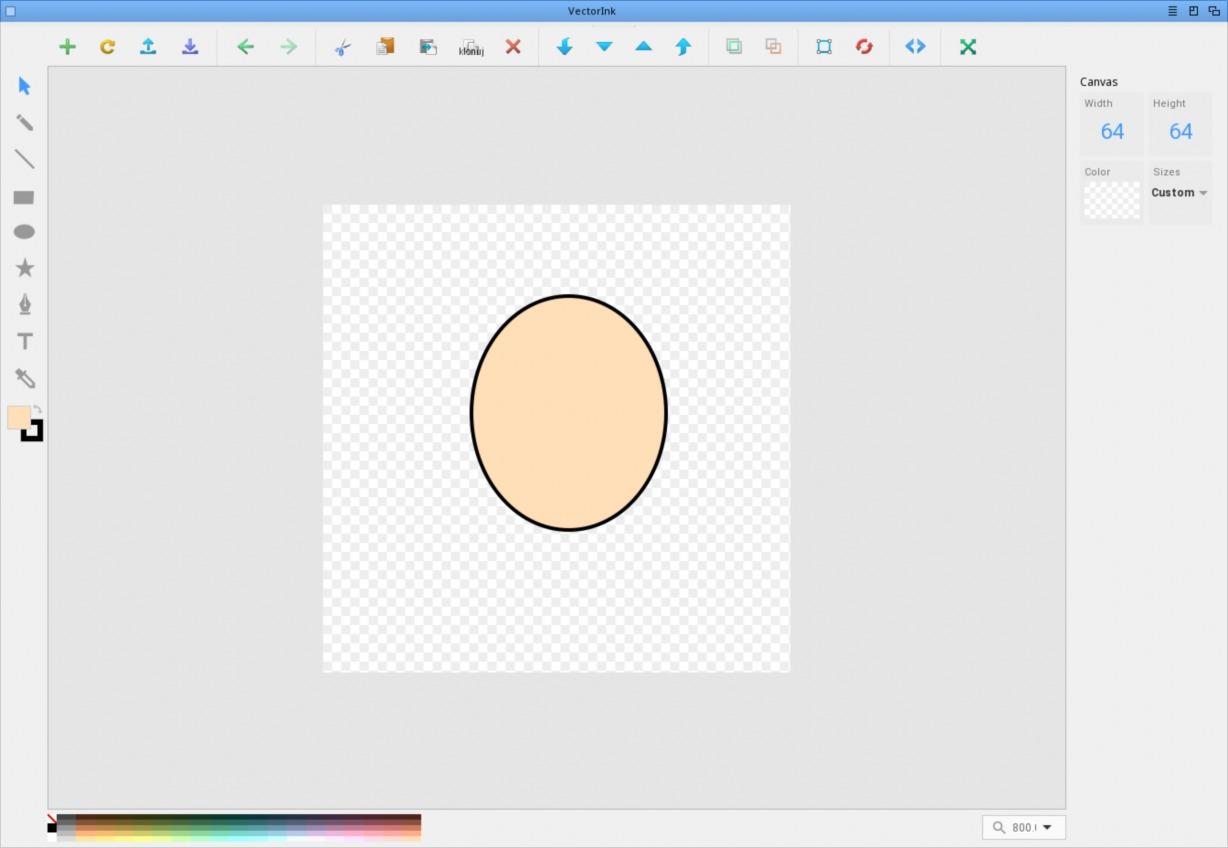The image size is (1228, 848).
Task: Click the canvas Width value field
Action: [x=1112, y=131]
